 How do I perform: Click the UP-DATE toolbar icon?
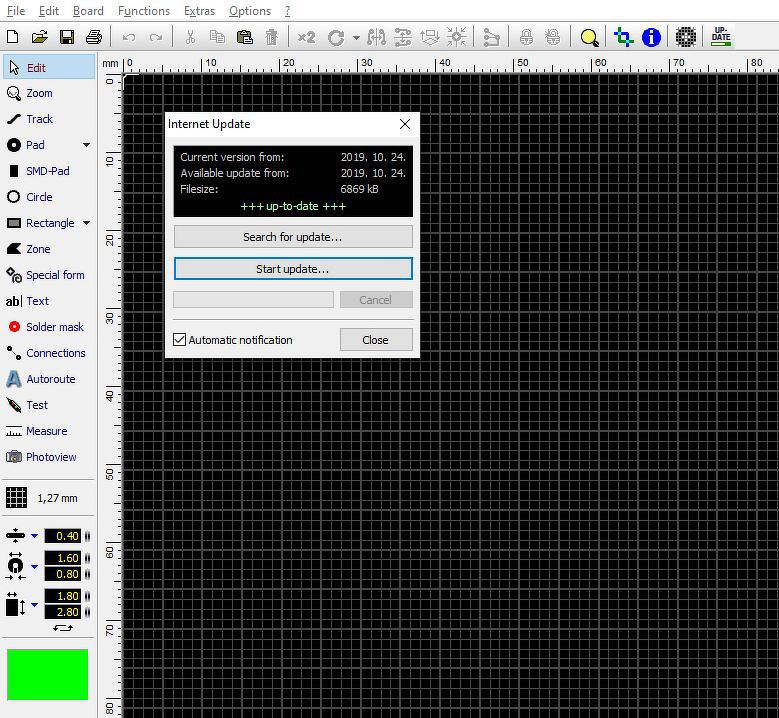pos(721,37)
